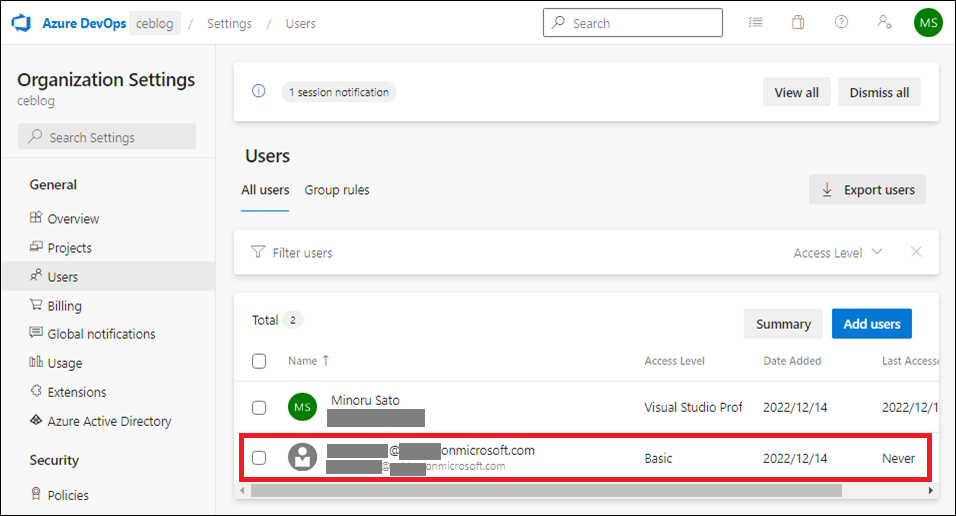Click the horizontal scrollbar thumb under table
The width and height of the screenshot is (956, 516).
[x=546, y=490]
